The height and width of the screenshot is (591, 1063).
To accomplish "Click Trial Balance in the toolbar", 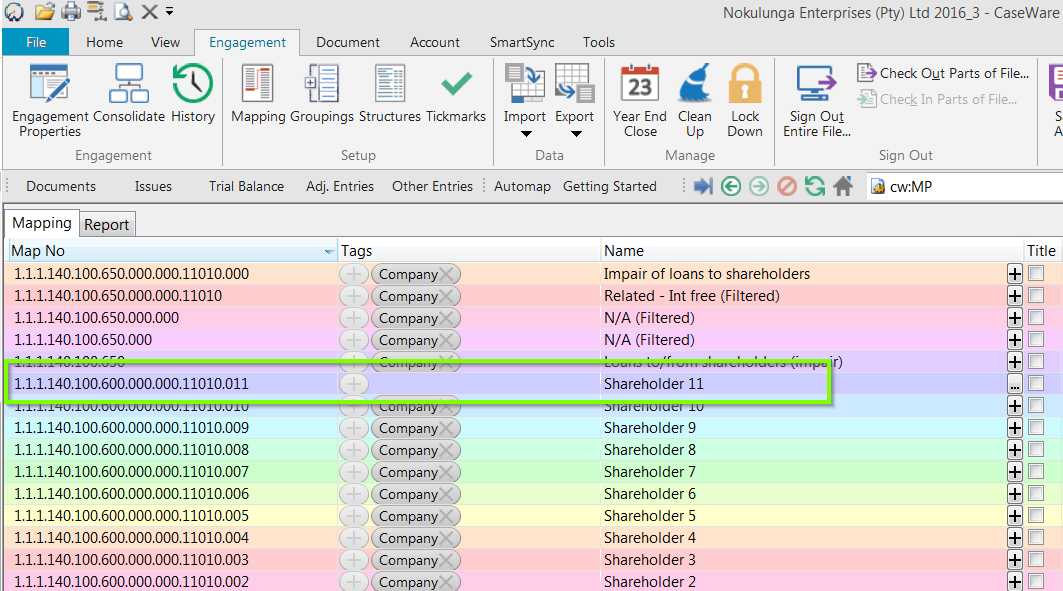I will point(246,186).
